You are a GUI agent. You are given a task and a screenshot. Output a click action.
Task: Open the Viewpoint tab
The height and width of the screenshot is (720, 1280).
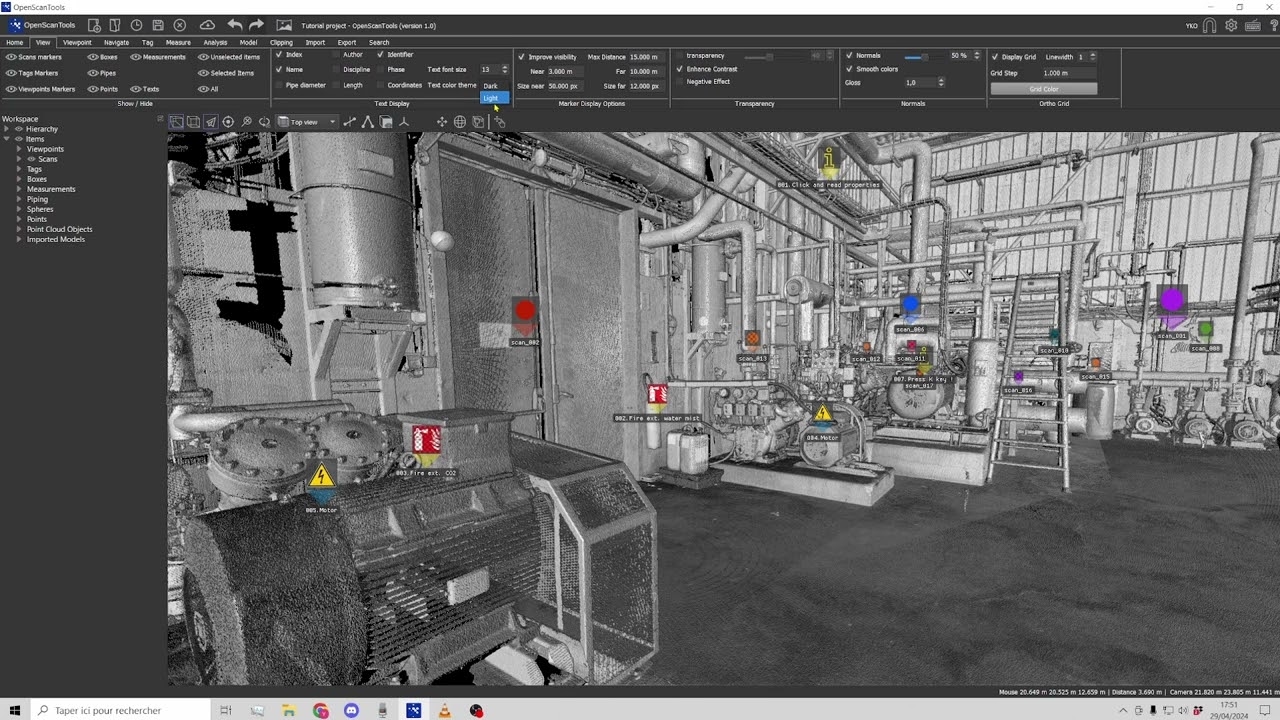pos(77,43)
